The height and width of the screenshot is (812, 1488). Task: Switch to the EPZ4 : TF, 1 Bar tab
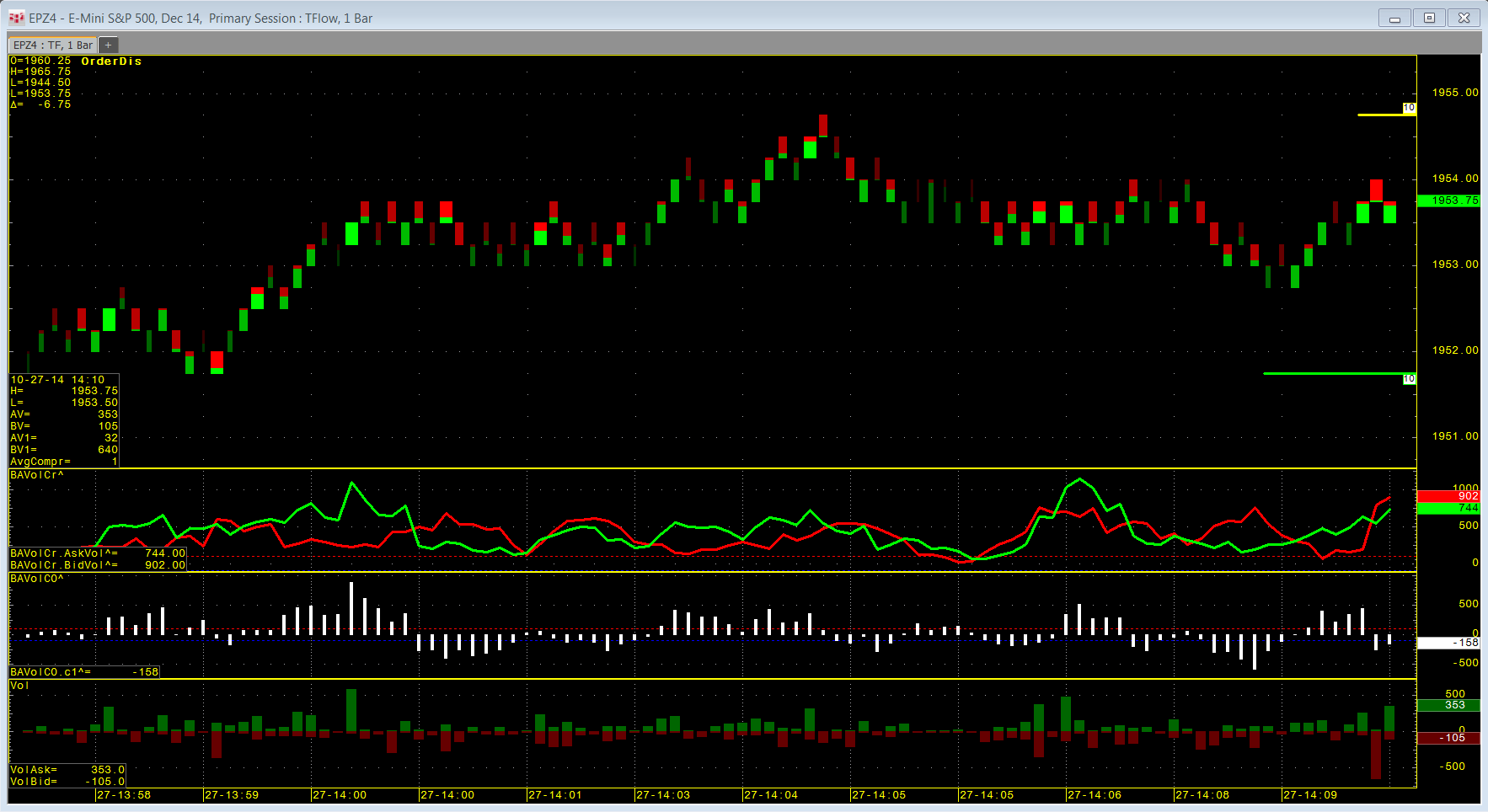coord(52,45)
